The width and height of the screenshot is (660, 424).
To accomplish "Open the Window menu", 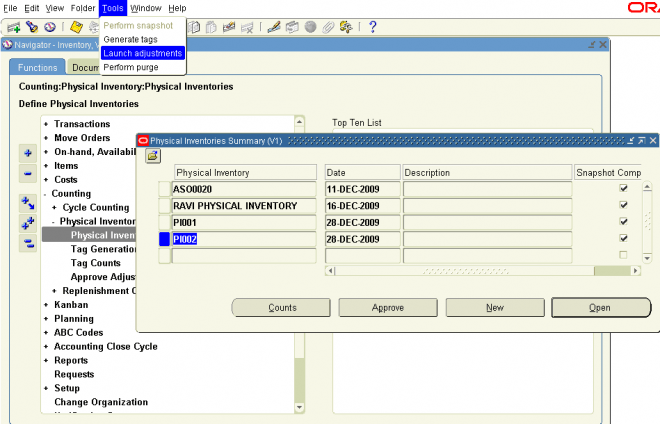I will tap(146, 8).
